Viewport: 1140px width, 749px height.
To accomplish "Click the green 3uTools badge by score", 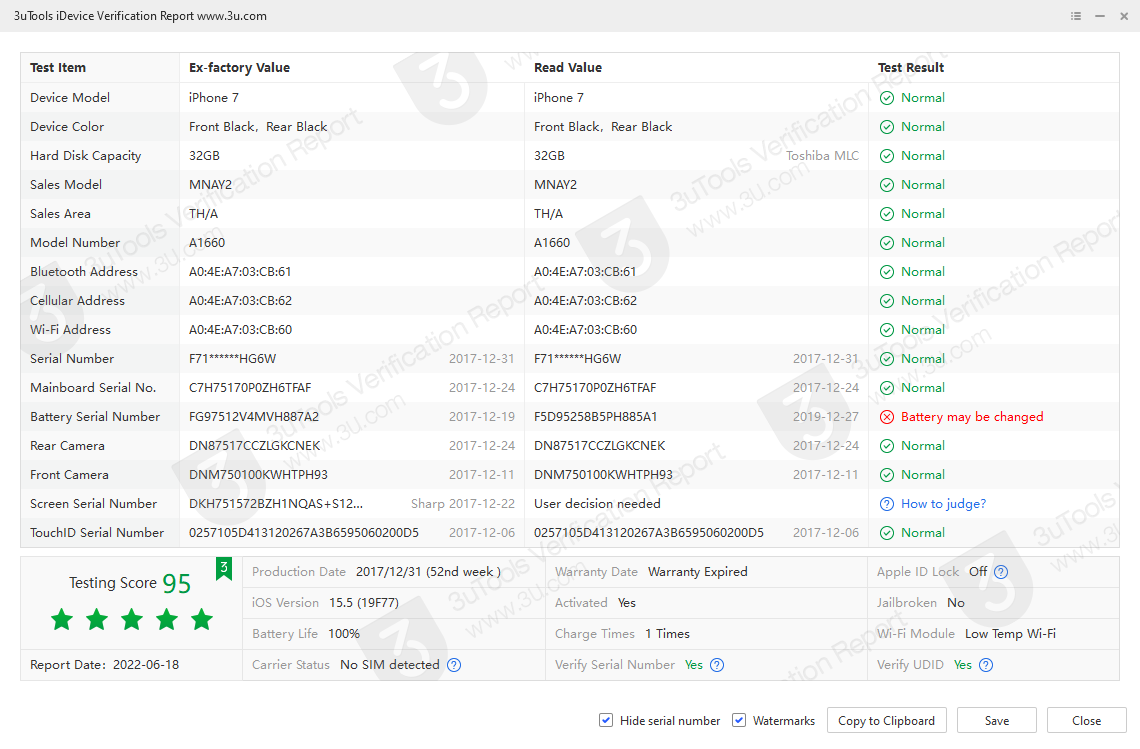I will pos(224,569).
